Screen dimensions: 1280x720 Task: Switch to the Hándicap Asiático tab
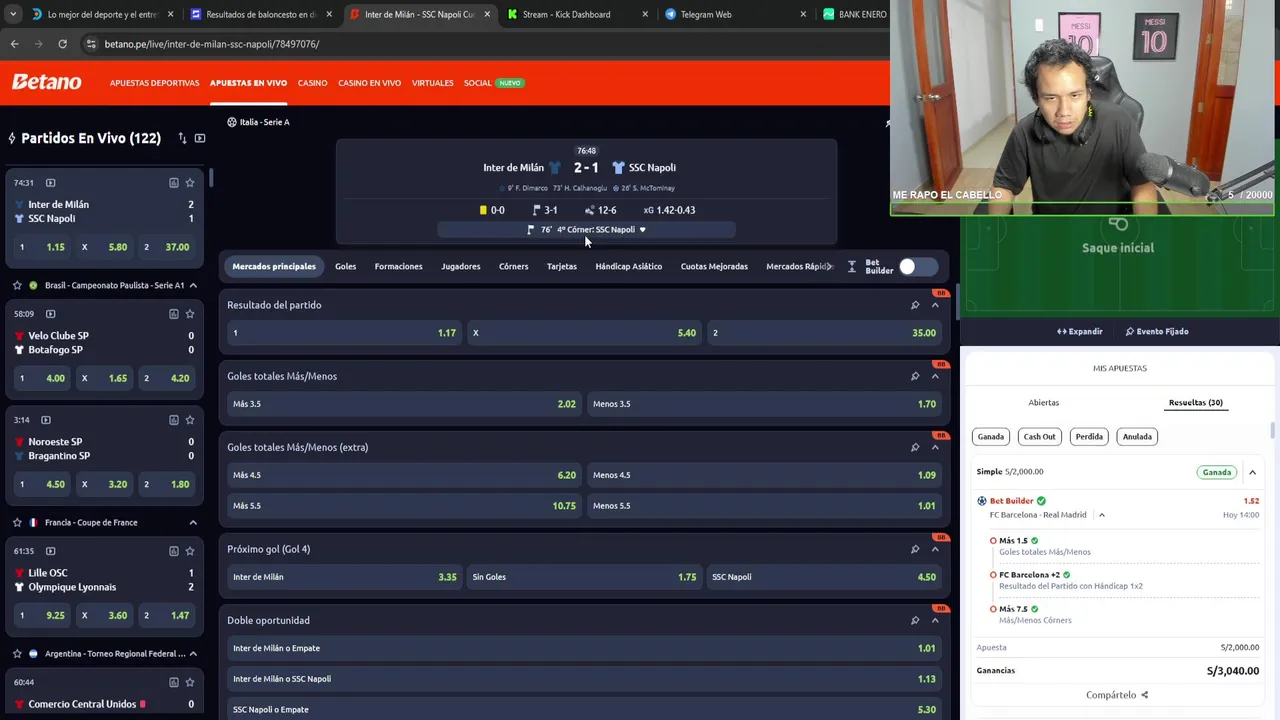(x=628, y=266)
